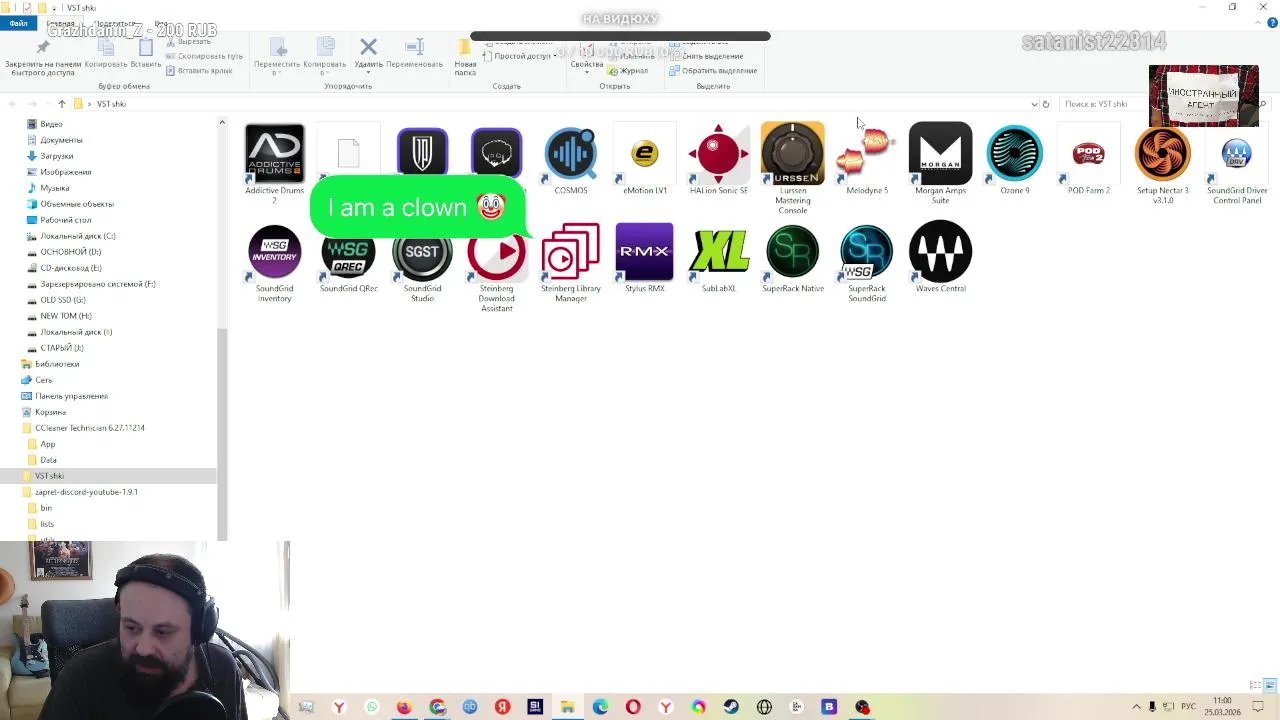Open WhatsApp from the taskbar
This screenshot has width=1280, height=720.
pyautogui.click(x=372, y=707)
